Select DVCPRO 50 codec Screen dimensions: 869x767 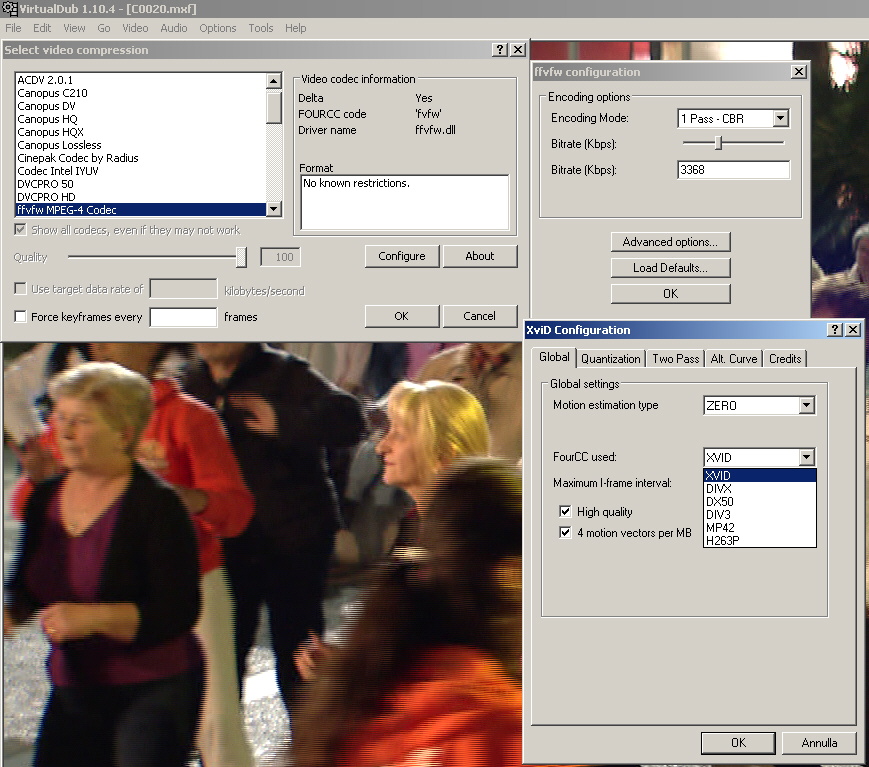[x=141, y=184]
